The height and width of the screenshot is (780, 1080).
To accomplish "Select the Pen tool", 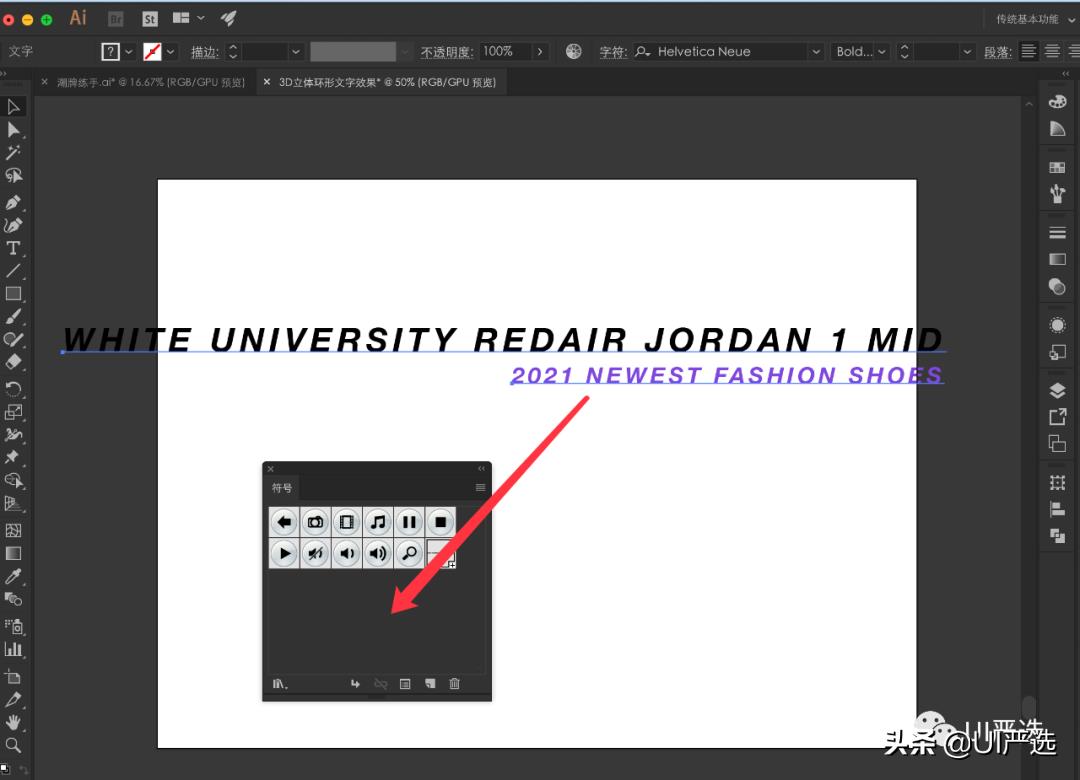I will [x=13, y=203].
